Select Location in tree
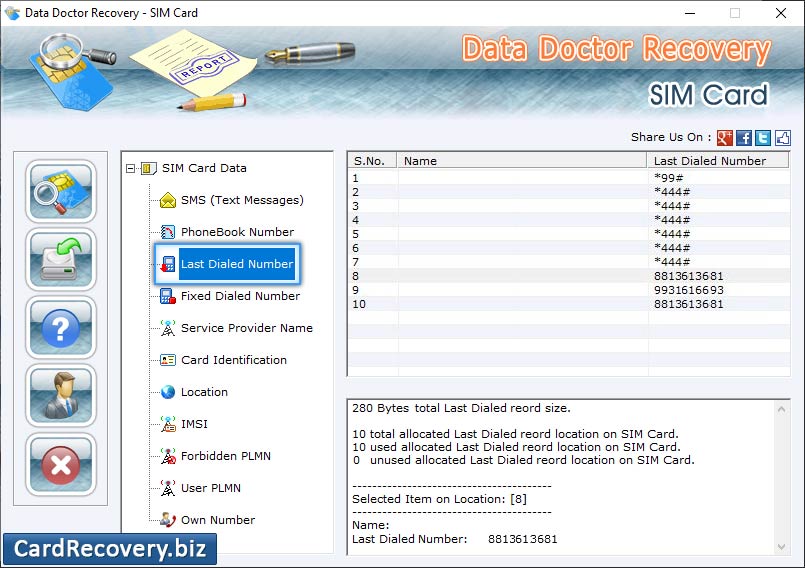This screenshot has width=805, height=568. pos(204,392)
